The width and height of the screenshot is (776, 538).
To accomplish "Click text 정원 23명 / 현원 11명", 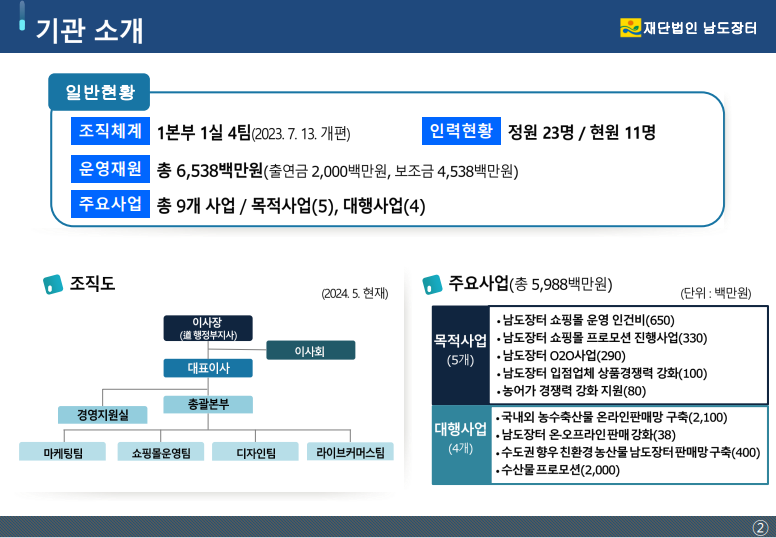I will pyautogui.click(x=582, y=132).
